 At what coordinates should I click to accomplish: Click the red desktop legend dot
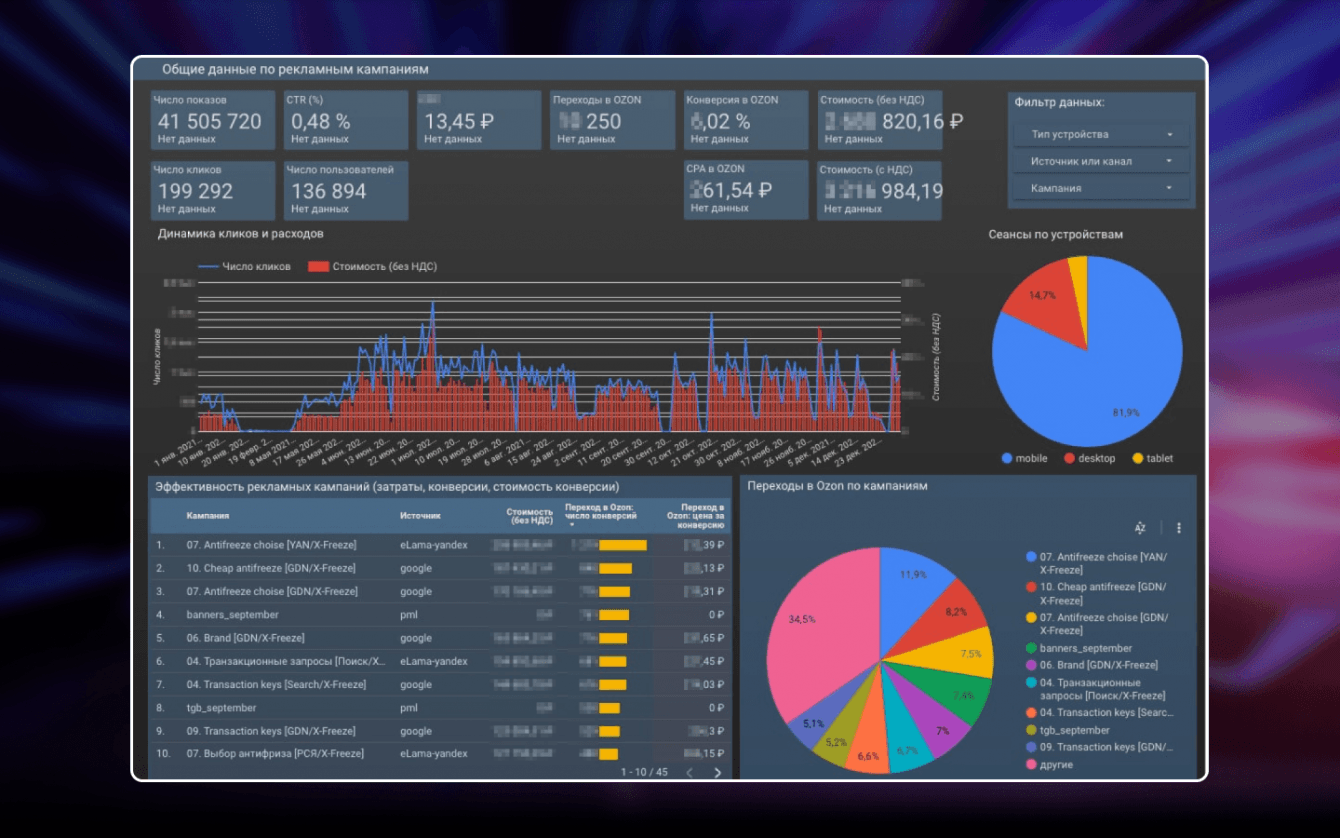(x=1069, y=458)
